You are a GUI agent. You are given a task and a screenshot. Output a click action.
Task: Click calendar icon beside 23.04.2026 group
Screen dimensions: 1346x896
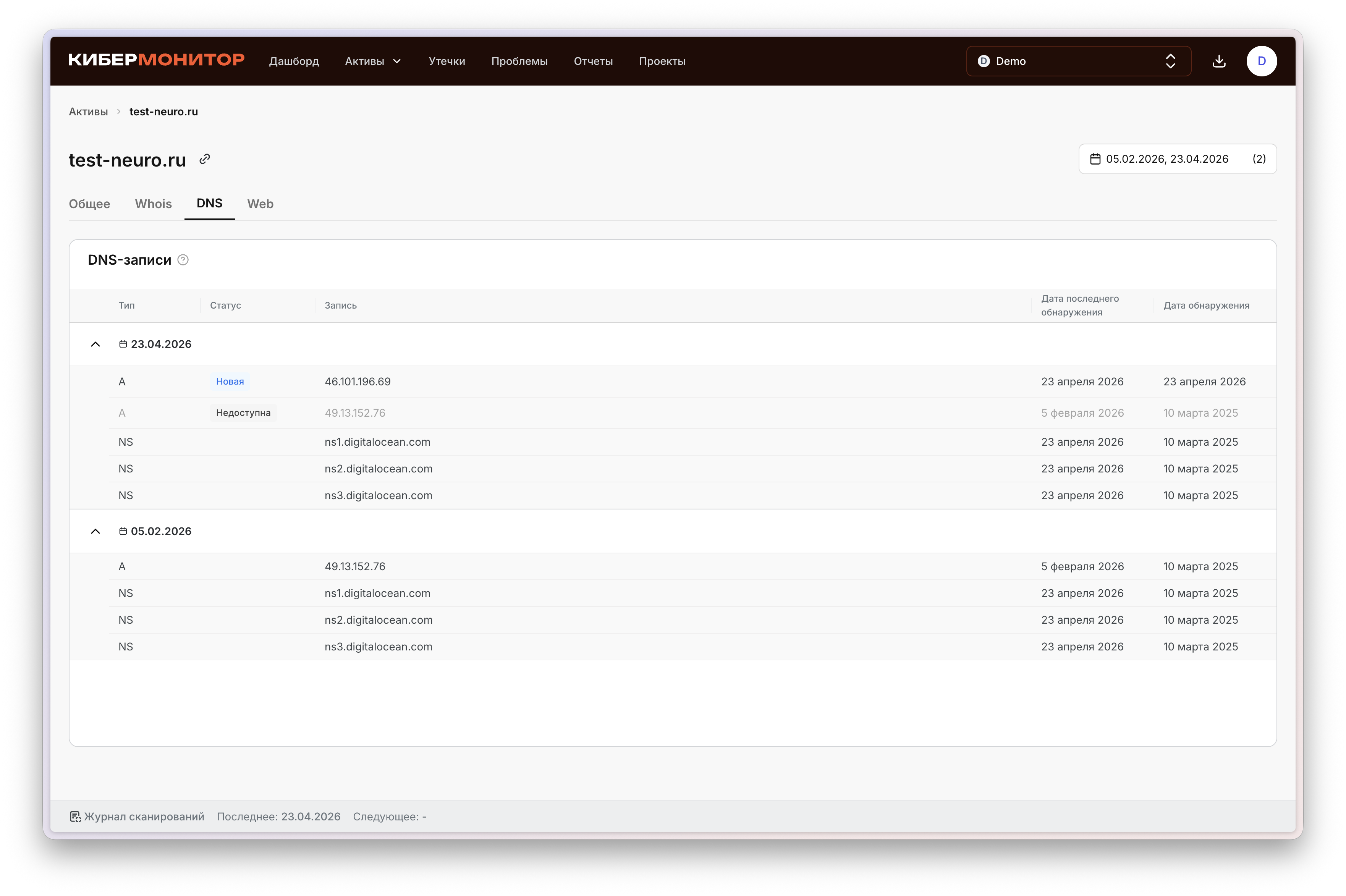coord(123,344)
